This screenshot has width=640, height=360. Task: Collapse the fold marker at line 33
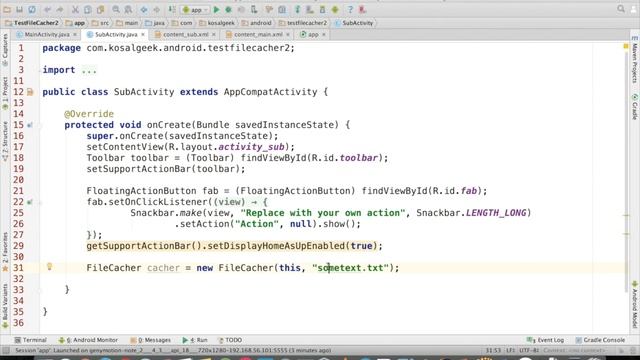[x=40, y=290]
